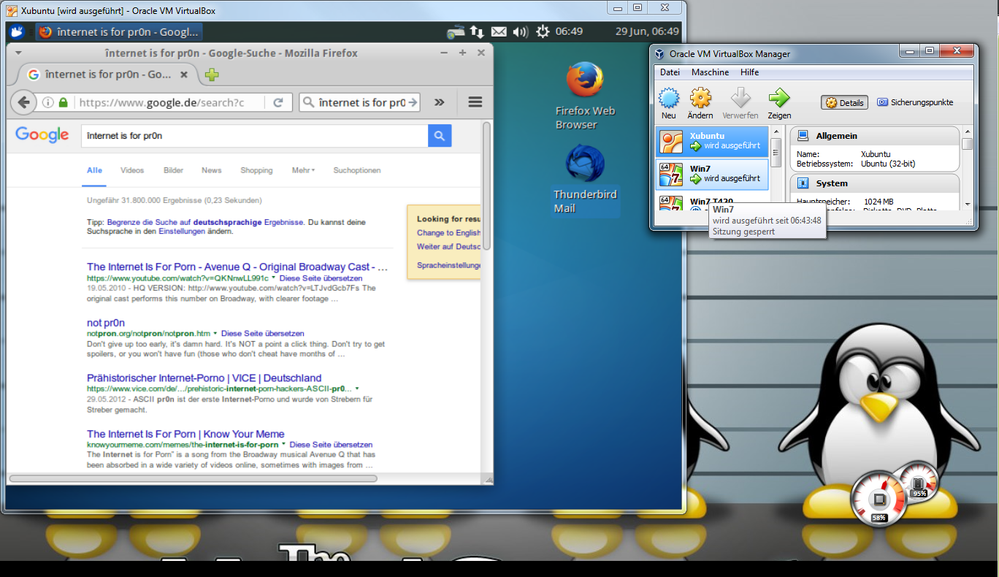Switch to the Shopping results tab

pyautogui.click(x=256, y=170)
